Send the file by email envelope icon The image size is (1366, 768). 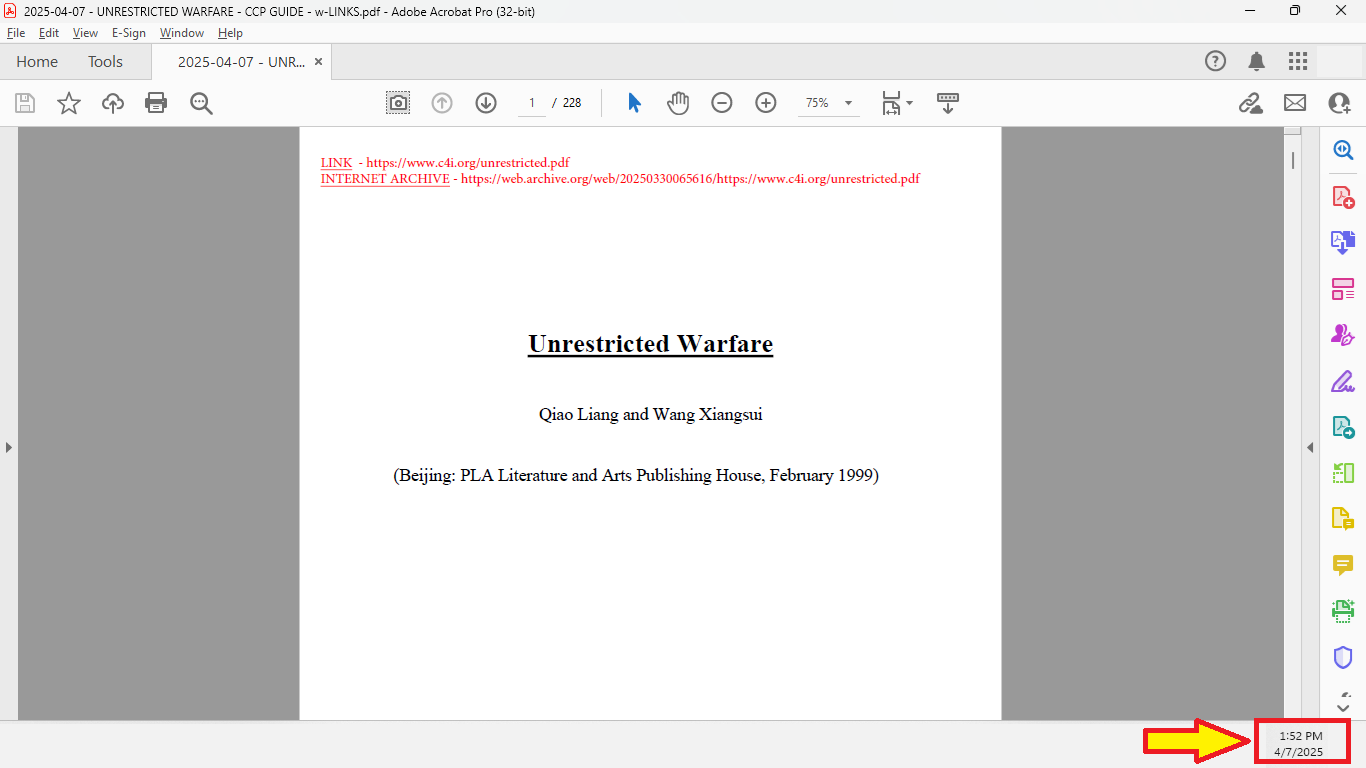1295,103
